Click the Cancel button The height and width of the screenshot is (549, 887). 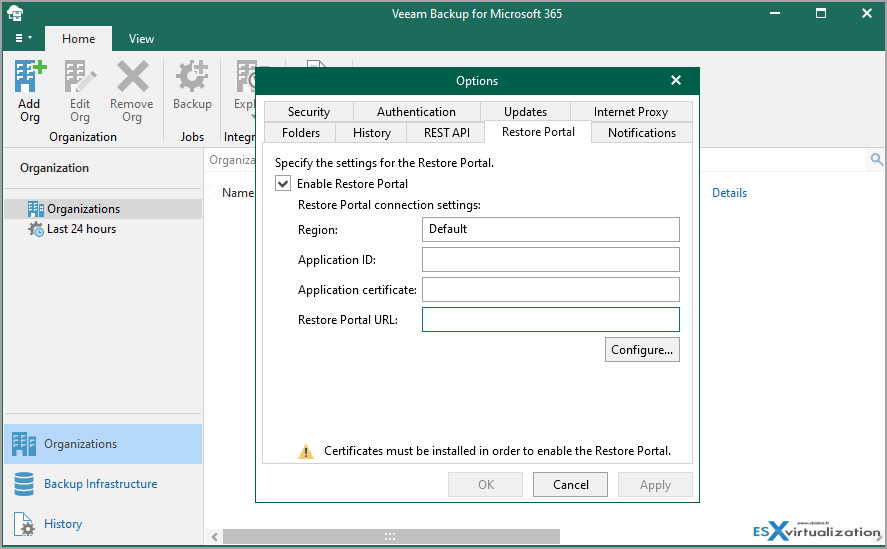pyautogui.click(x=570, y=484)
